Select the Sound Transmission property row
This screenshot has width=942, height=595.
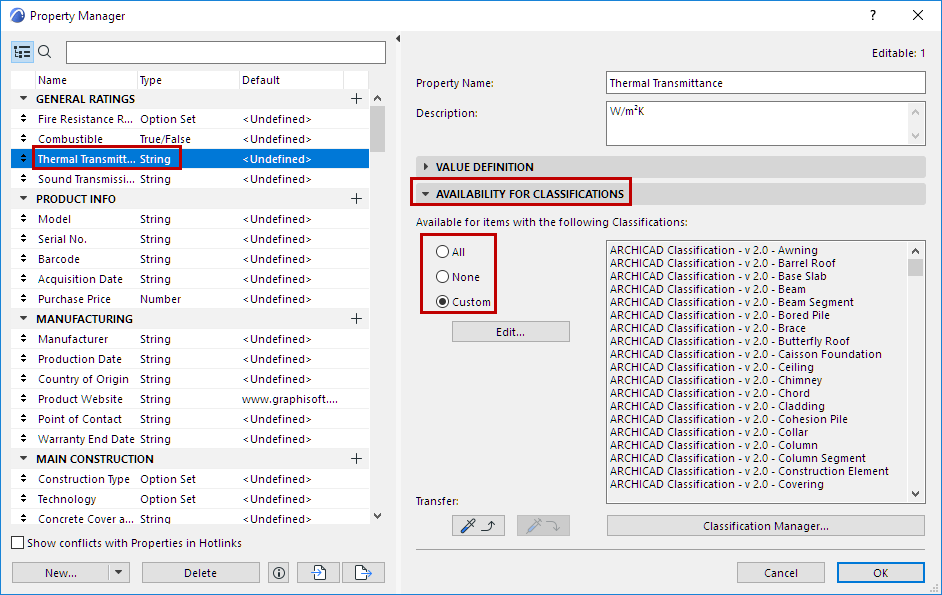190,178
